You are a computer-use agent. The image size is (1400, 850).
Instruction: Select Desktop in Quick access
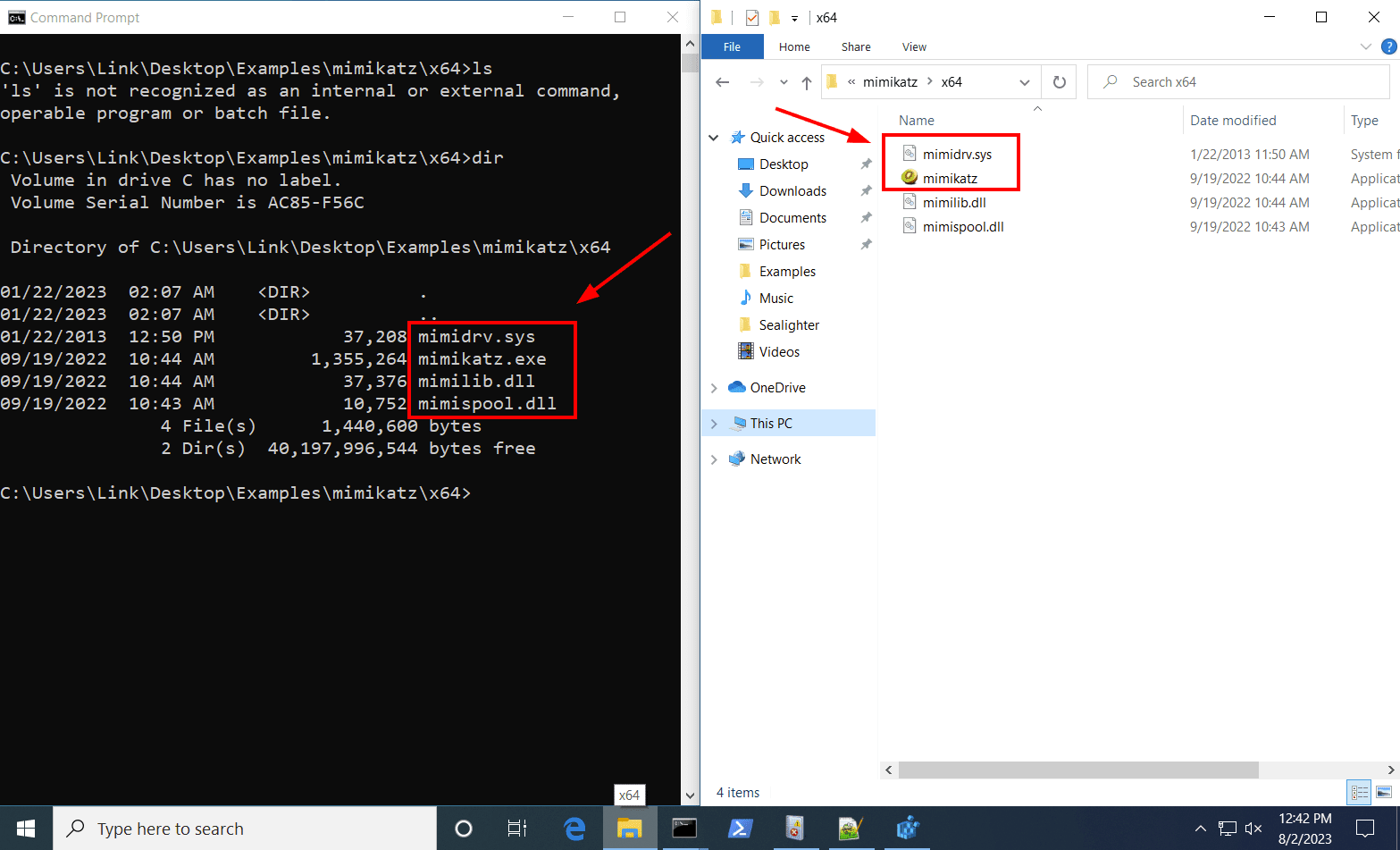pyautogui.click(x=784, y=164)
